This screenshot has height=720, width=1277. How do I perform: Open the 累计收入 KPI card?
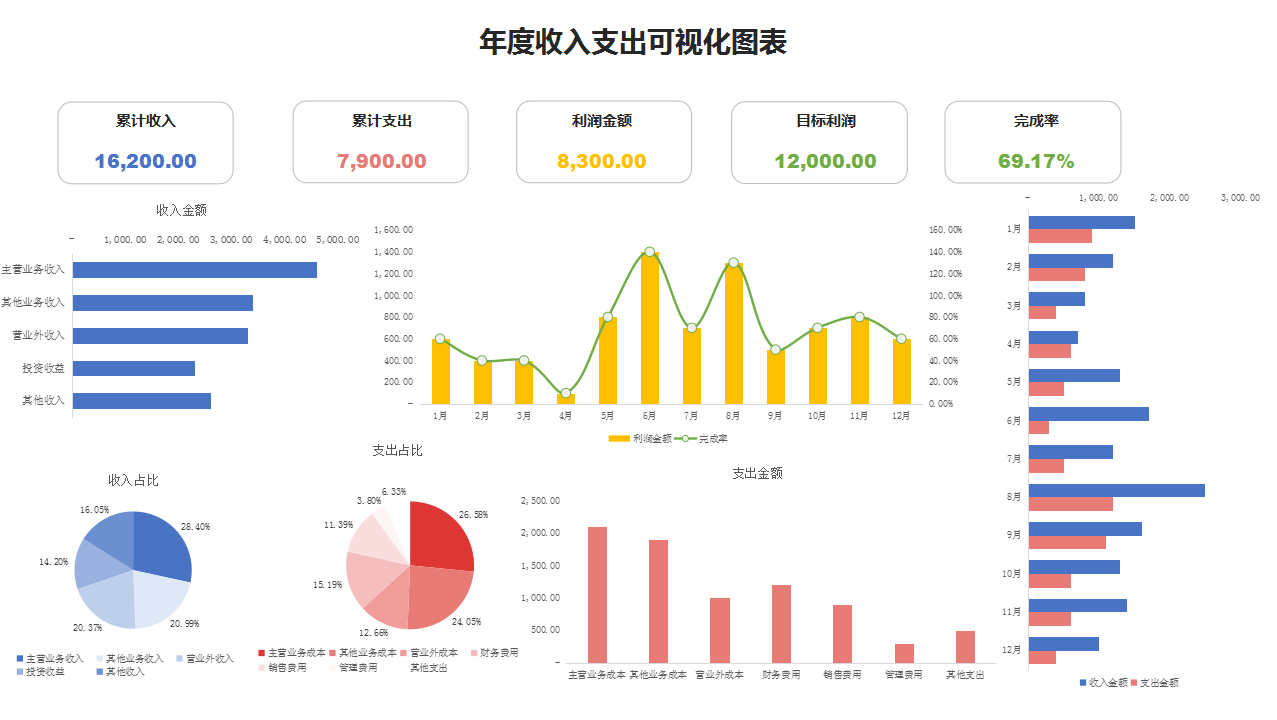145,142
